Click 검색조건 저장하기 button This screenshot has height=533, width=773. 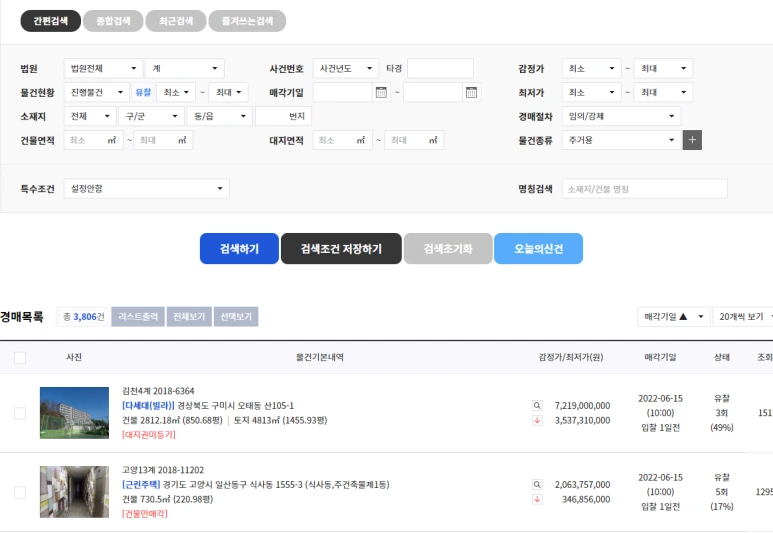(341, 249)
